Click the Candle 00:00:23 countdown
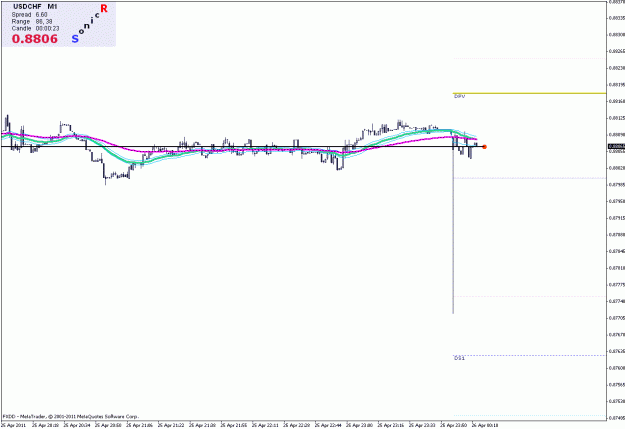 (35, 28)
